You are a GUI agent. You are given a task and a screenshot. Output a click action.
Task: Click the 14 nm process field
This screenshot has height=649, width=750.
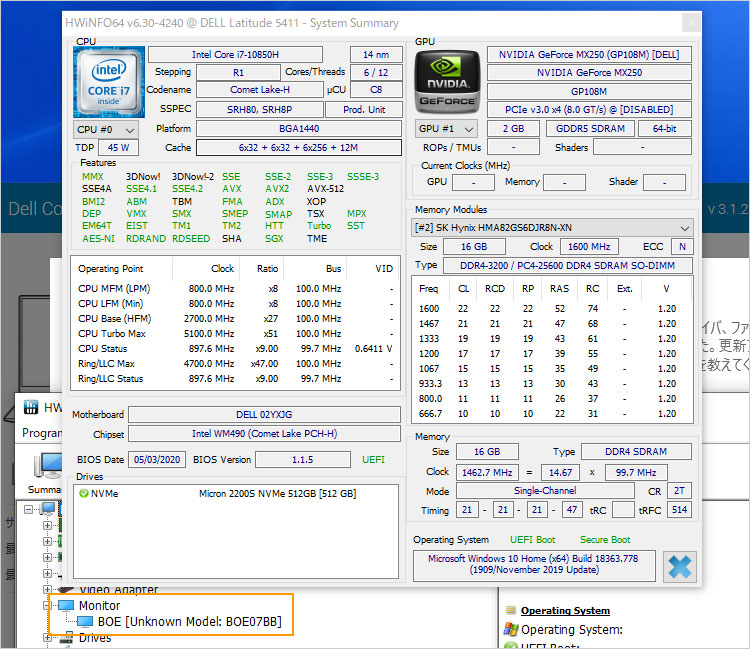coord(376,55)
